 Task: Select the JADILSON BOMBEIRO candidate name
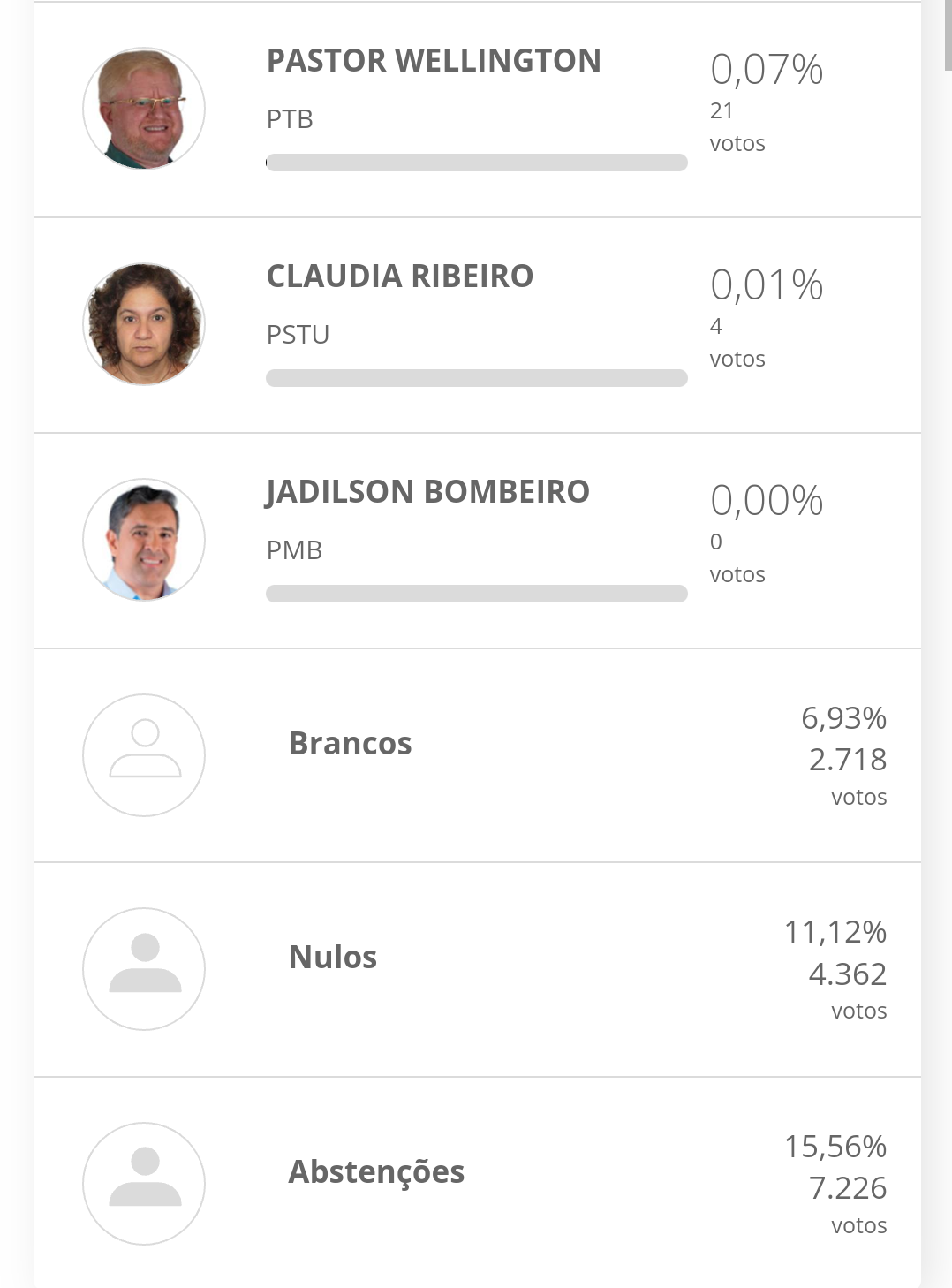pyautogui.click(x=427, y=492)
